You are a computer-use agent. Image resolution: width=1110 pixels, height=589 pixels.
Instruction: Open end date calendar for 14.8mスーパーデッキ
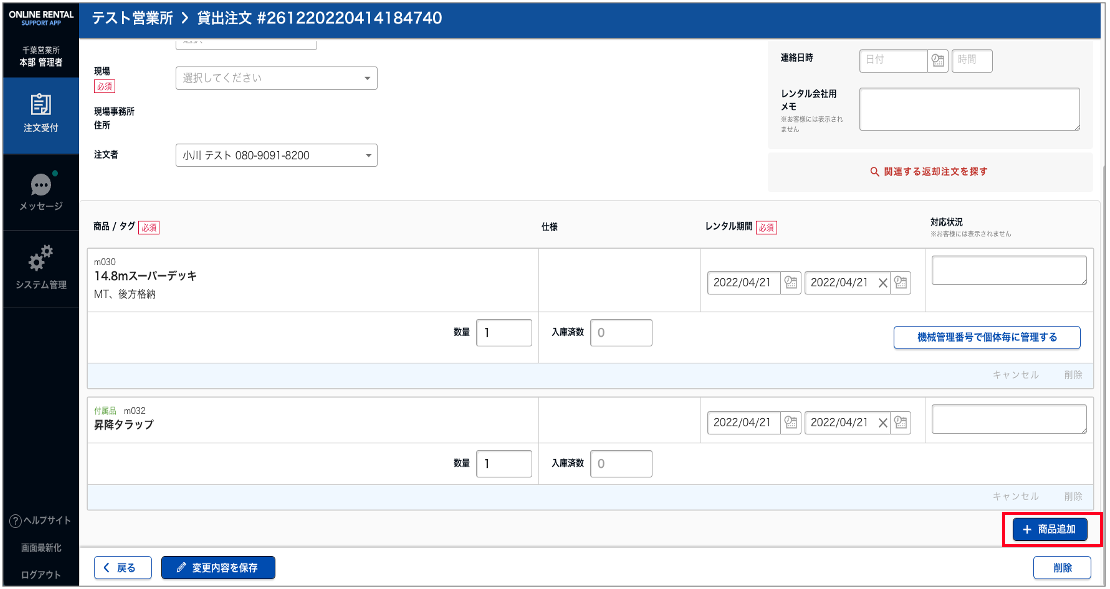click(x=901, y=283)
